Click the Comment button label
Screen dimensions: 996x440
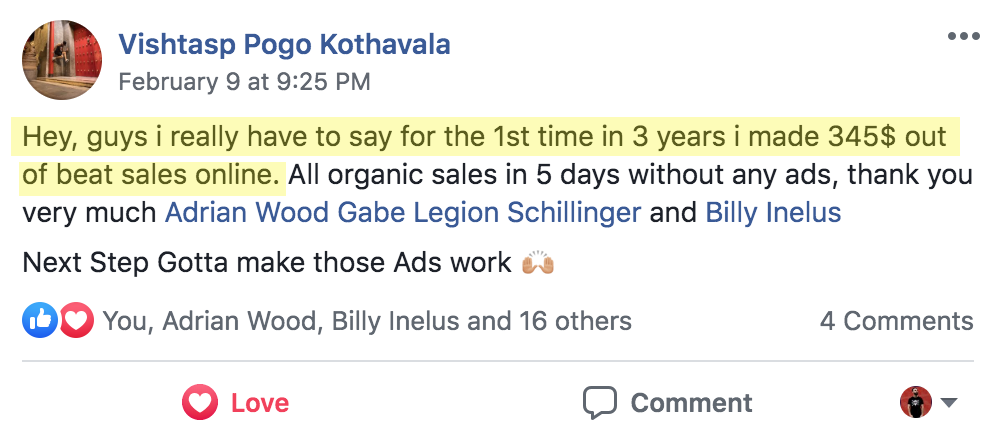[691, 403]
